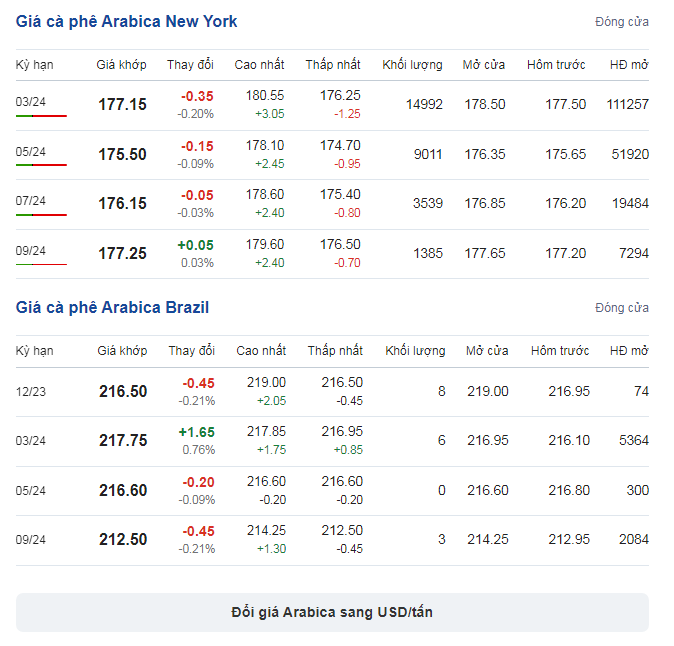Click the Brazil 09/24 price 212.50
674x646 pixels.
coord(123,539)
